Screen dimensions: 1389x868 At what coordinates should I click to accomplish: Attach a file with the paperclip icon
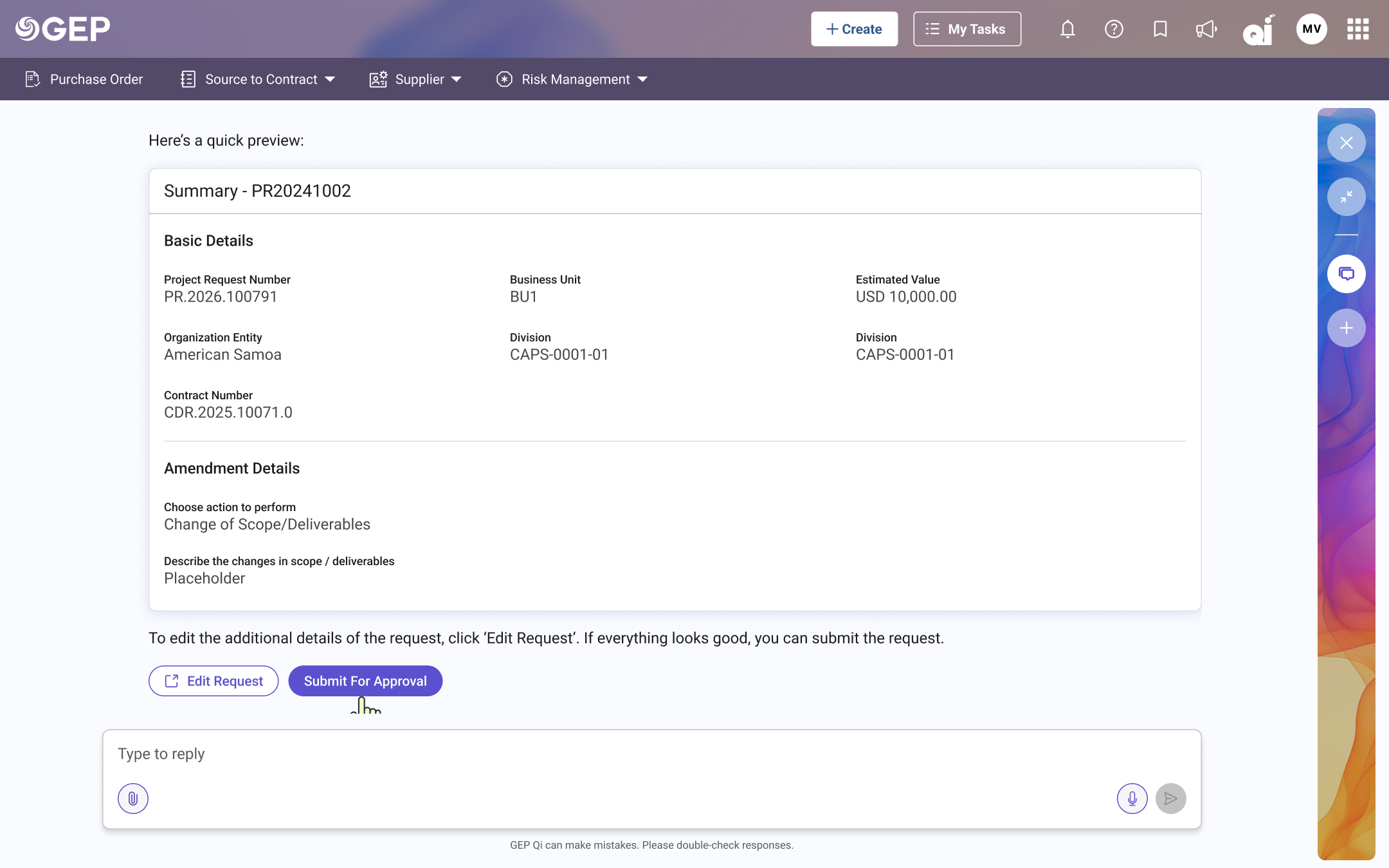(x=133, y=799)
